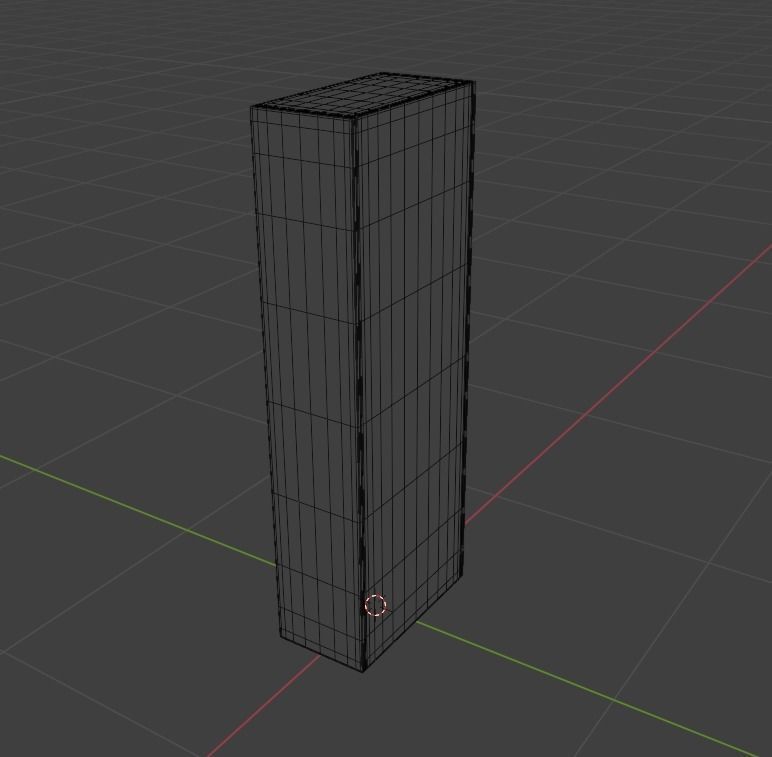
Task: Click the top face of wireframe box
Action: pos(363,95)
